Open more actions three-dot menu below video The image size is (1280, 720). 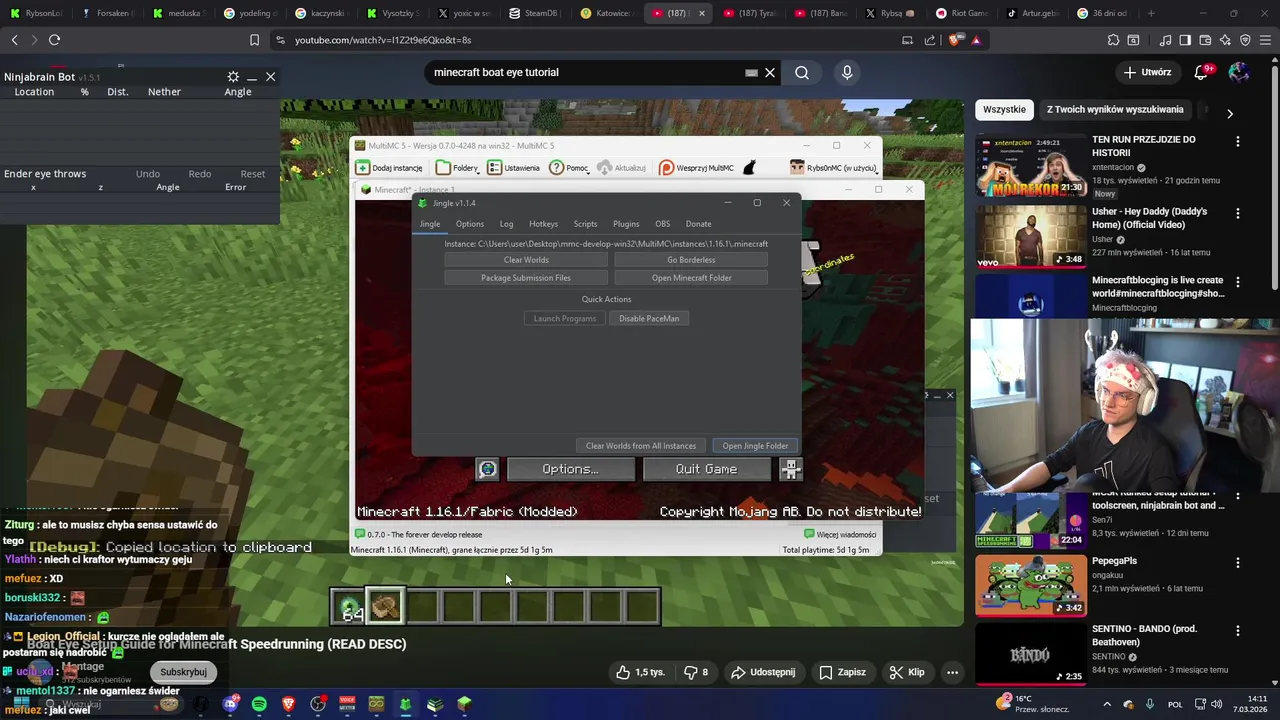click(x=952, y=672)
